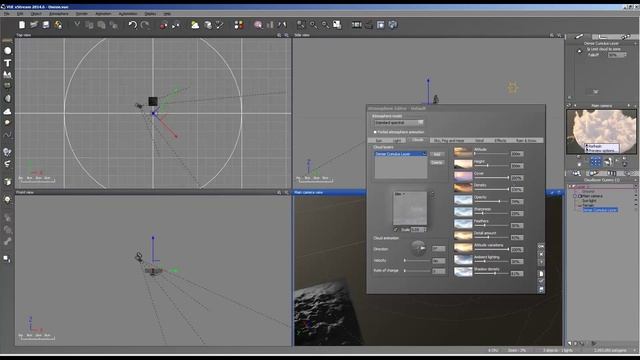
Task: Click on the Opacity slider track
Action: coord(491,202)
